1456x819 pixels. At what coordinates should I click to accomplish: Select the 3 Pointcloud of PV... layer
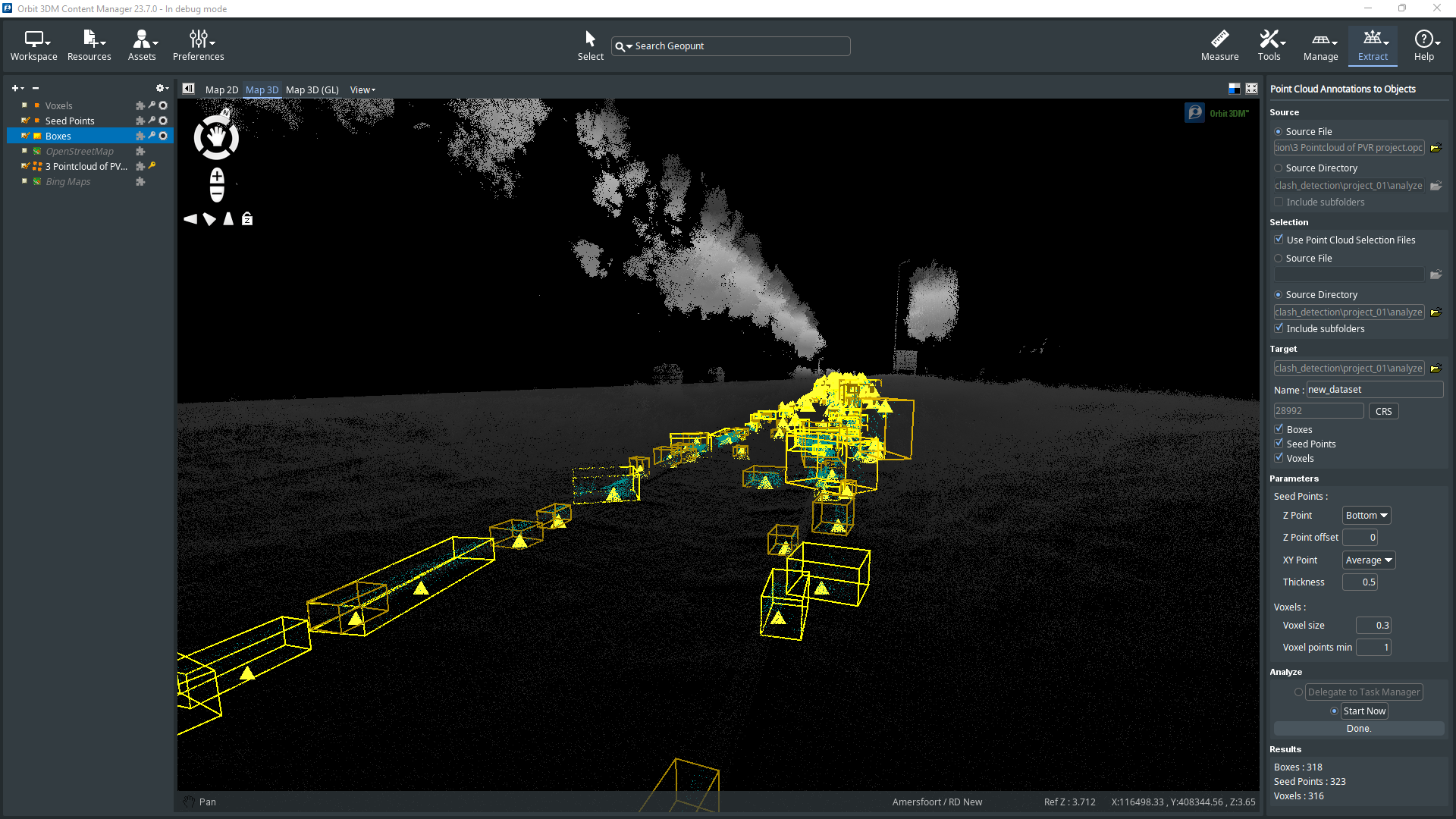(86, 166)
